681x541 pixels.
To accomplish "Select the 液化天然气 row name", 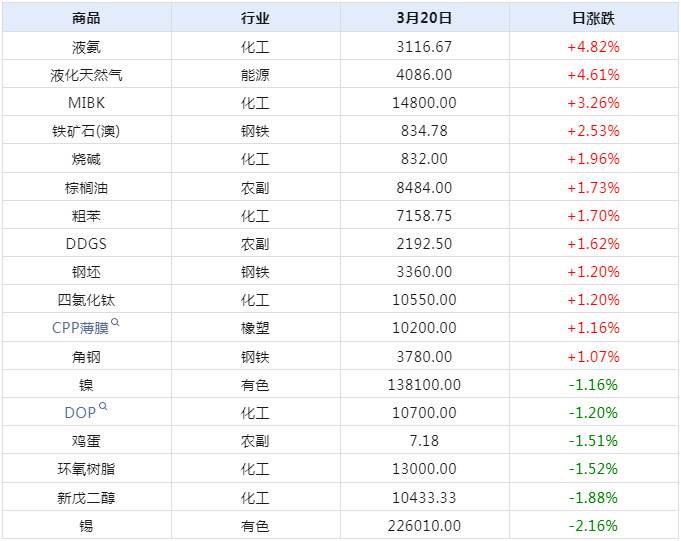I will (x=87, y=74).
